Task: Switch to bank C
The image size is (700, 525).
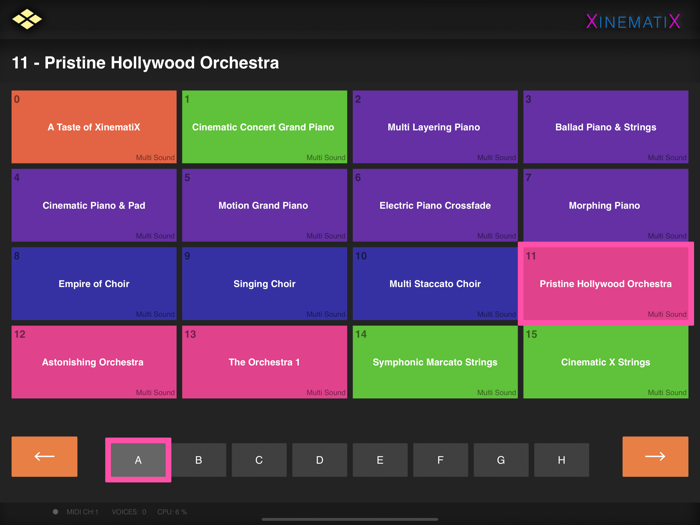Action: pos(259,460)
